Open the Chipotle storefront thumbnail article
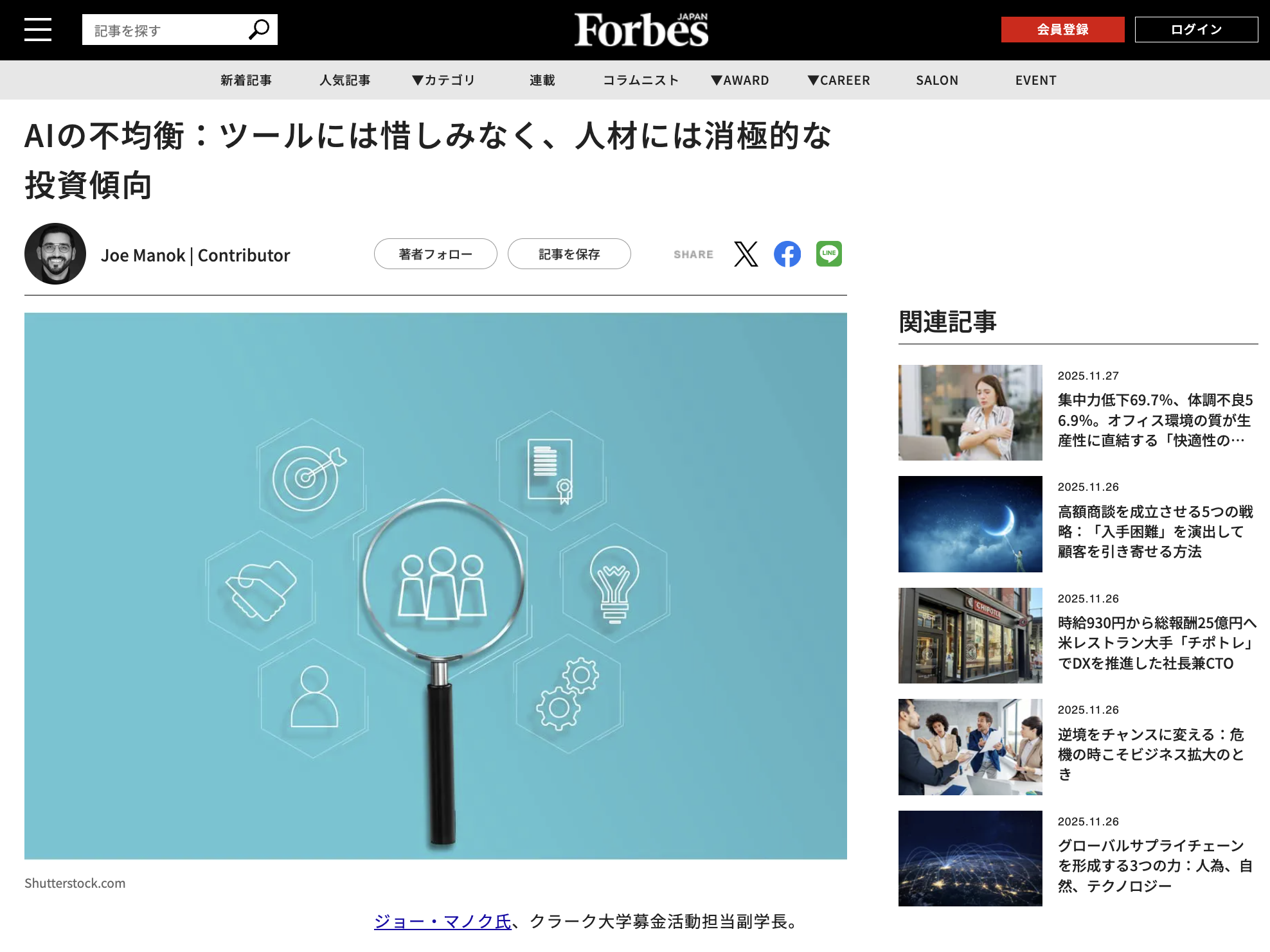The width and height of the screenshot is (1270, 952). click(970, 635)
